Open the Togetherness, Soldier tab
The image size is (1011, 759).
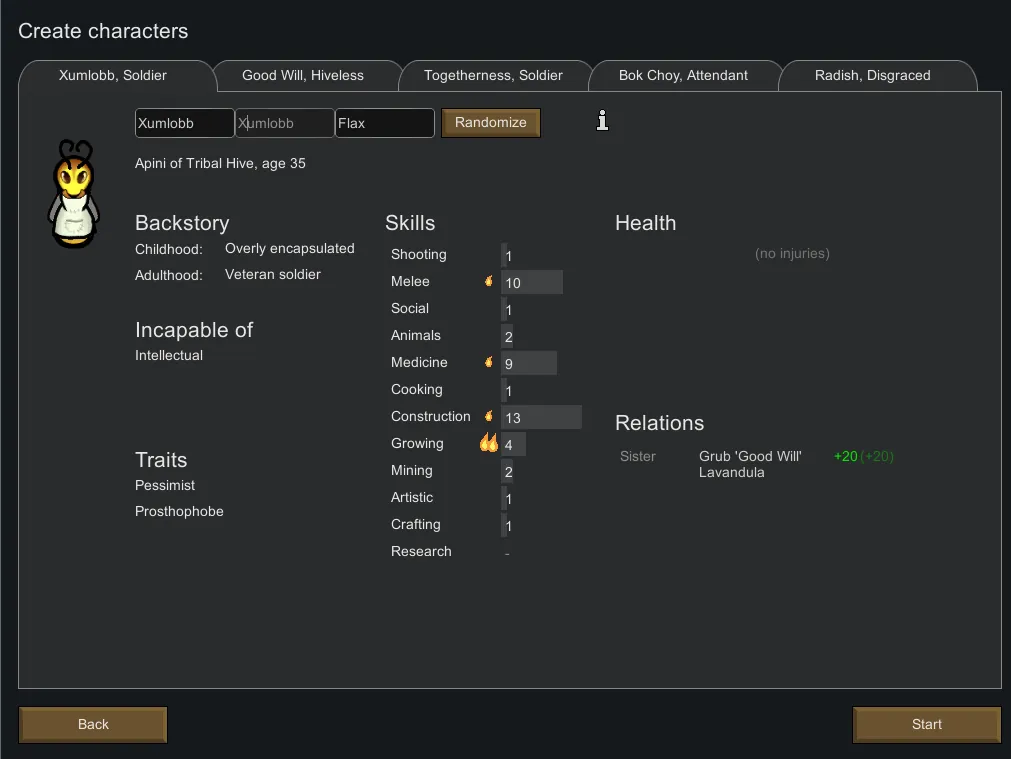[493, 76]
